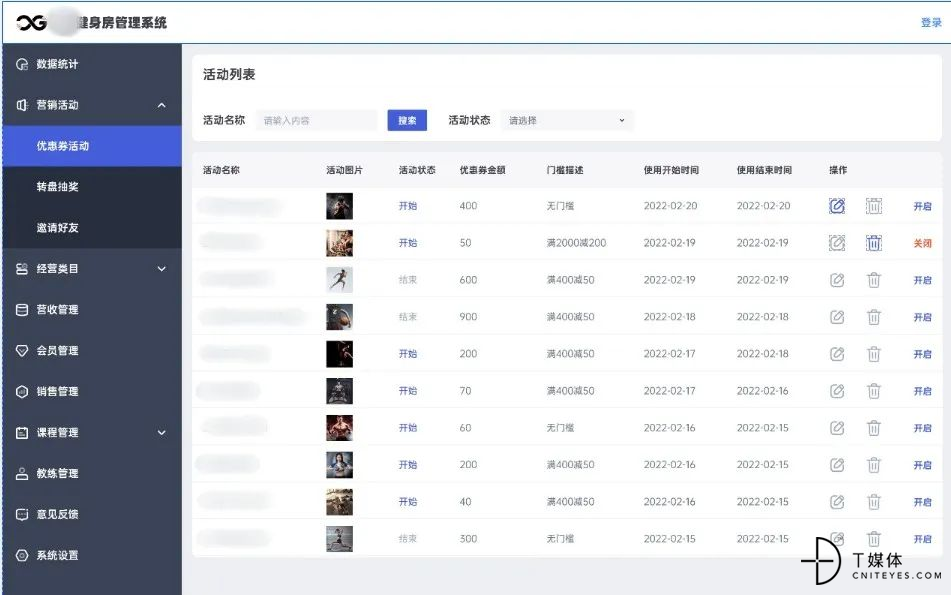951x595 pixels.
Task: Select 转盘抽奖 submenu item
Action: coord(92,187)
